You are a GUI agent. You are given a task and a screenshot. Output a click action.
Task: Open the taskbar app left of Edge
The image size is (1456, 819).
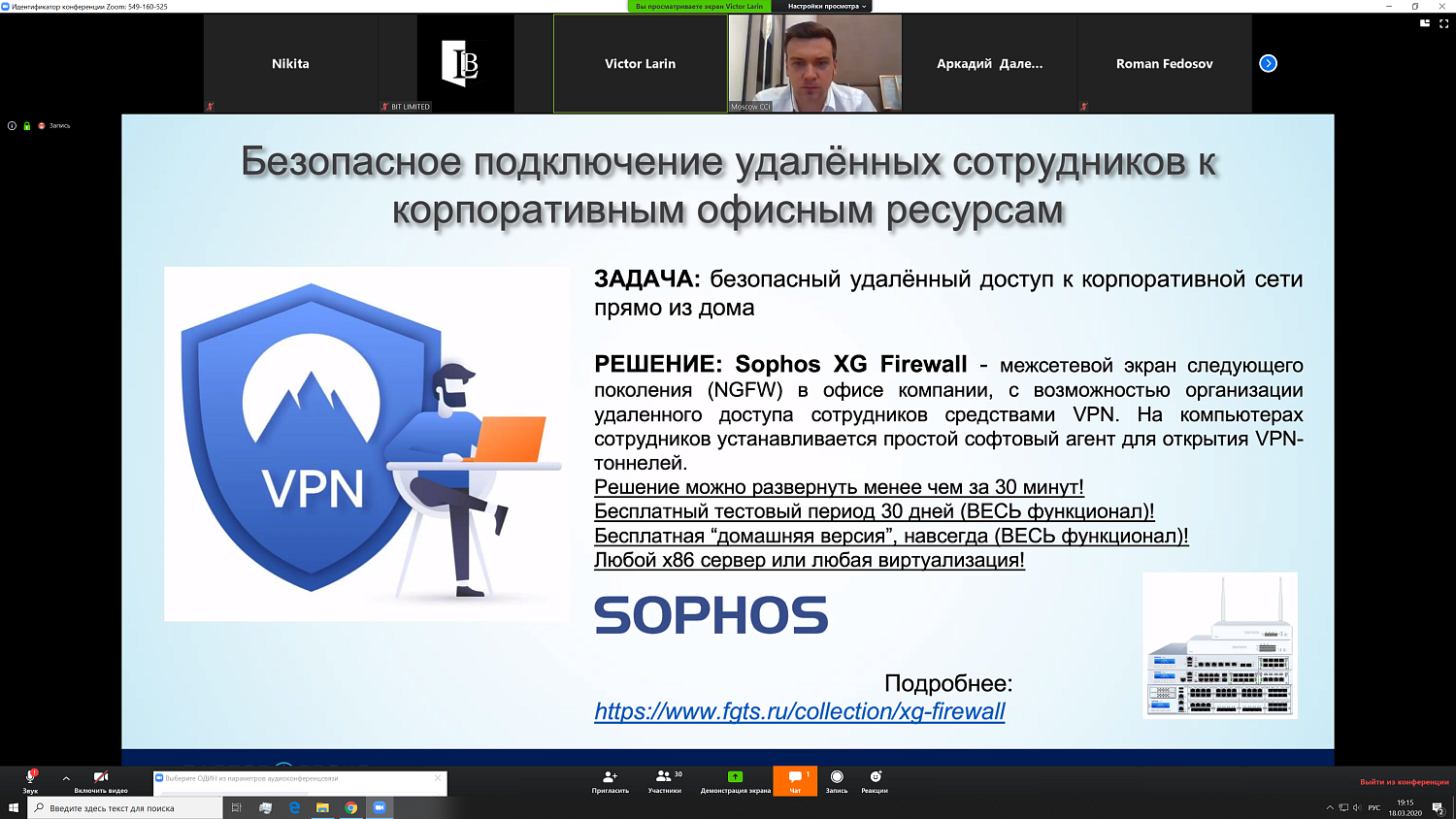tap(265, 807)
